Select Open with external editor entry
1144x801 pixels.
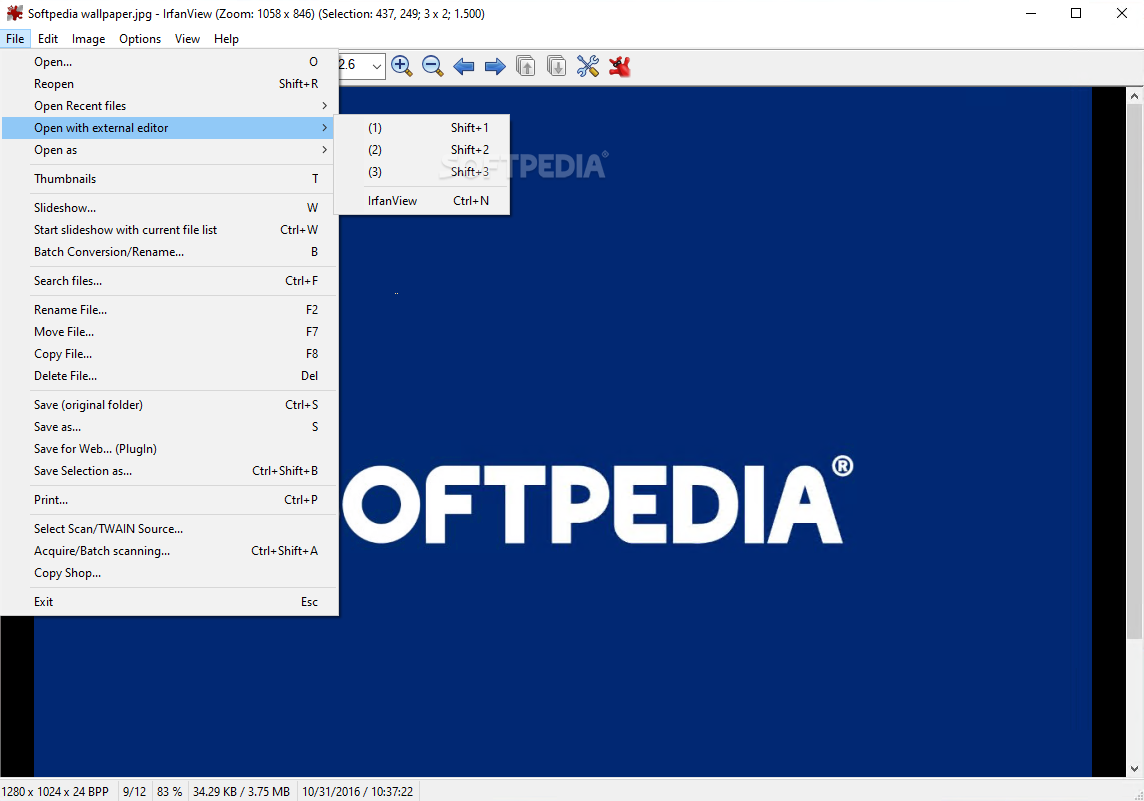click(x=169, y=128)
